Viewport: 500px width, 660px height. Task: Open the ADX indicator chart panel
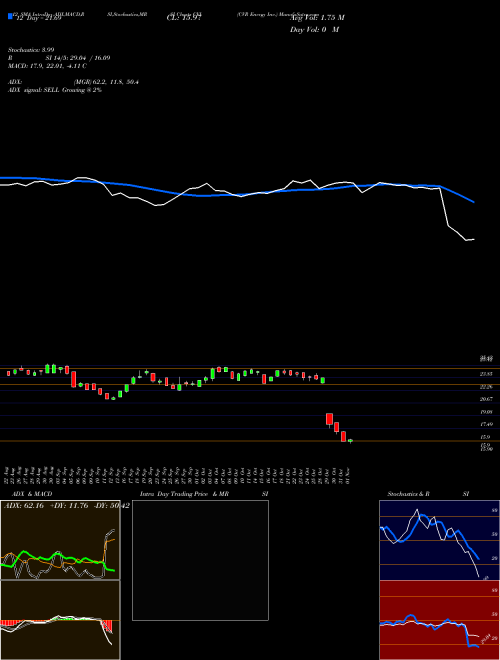(x=60, y=540)
